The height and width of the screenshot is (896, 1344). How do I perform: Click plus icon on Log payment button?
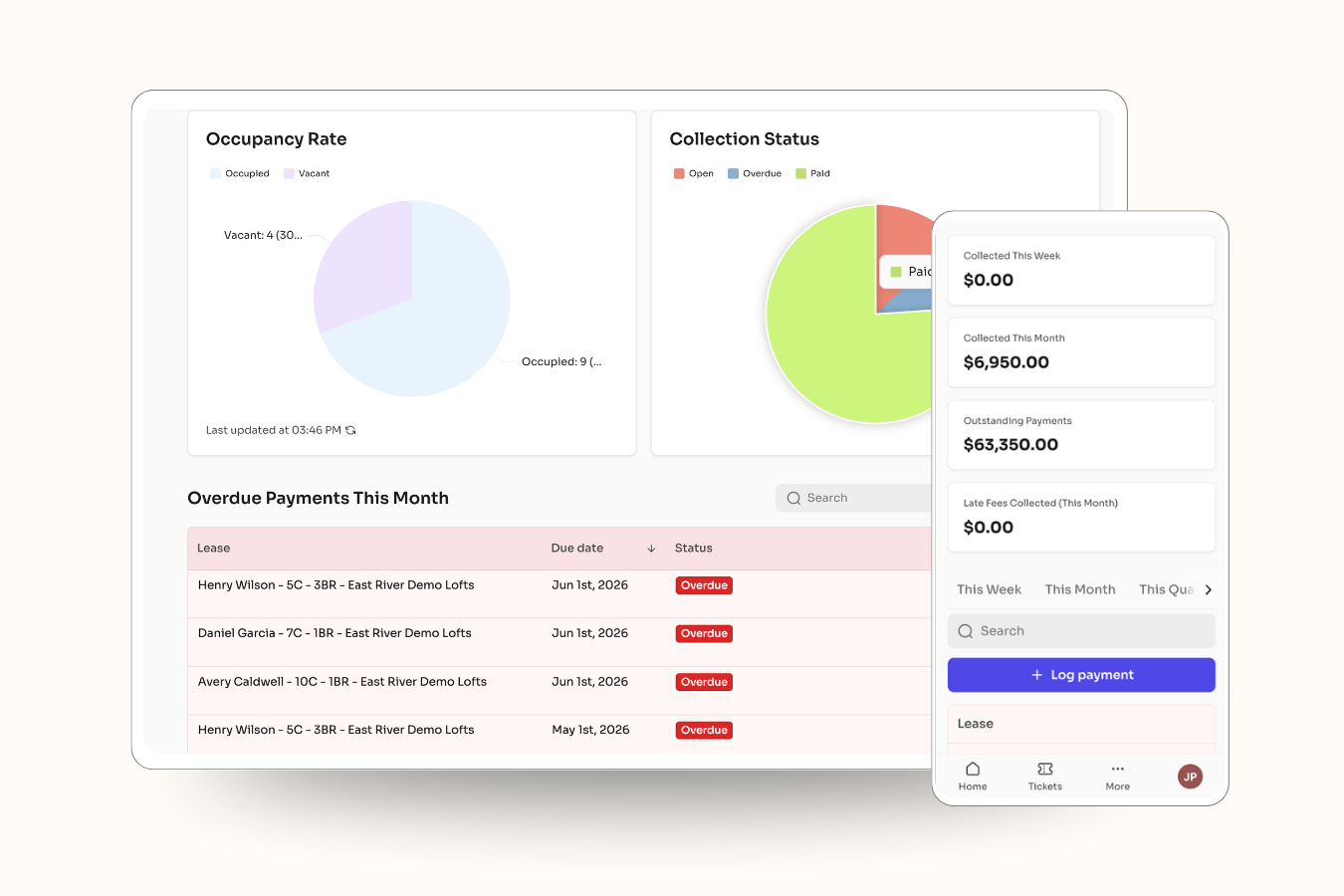pyautogui.click(x=1037, y=675)
